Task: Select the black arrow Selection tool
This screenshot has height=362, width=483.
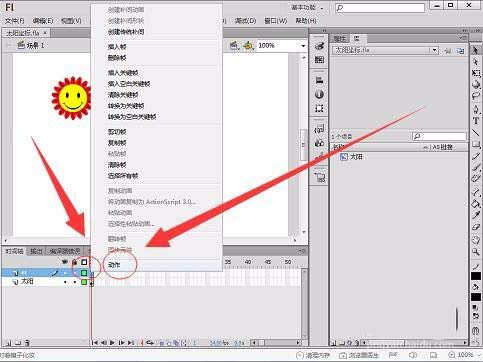Action: [476, 50]
